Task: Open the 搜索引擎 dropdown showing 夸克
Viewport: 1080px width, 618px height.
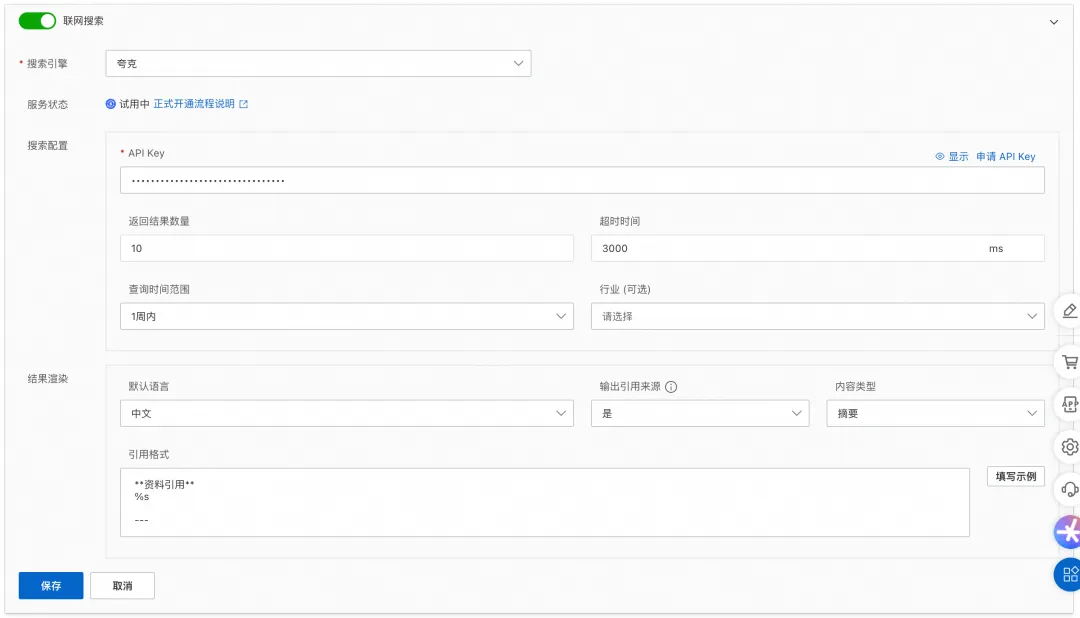Action: [318, 63]
